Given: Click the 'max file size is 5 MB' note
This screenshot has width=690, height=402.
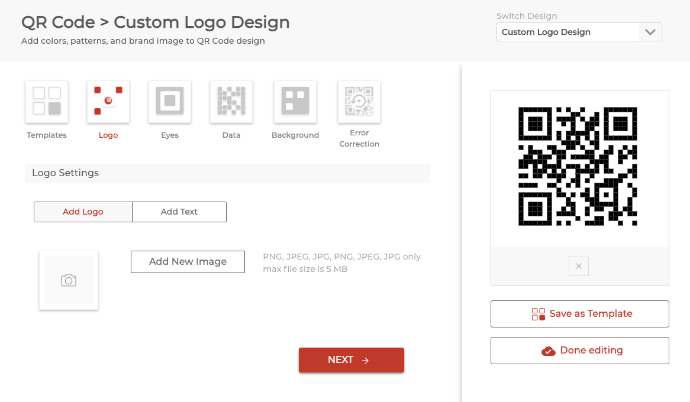Looking at the screenshot, I should [305, 269].
